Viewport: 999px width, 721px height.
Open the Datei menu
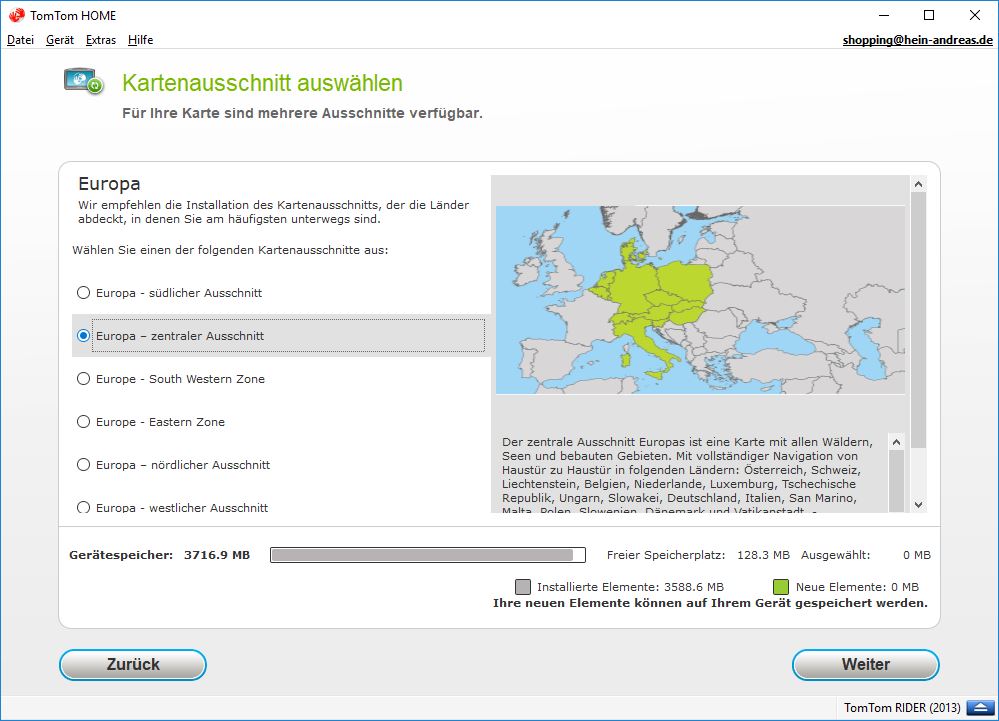pyautogui.click(x=20, y=40)
